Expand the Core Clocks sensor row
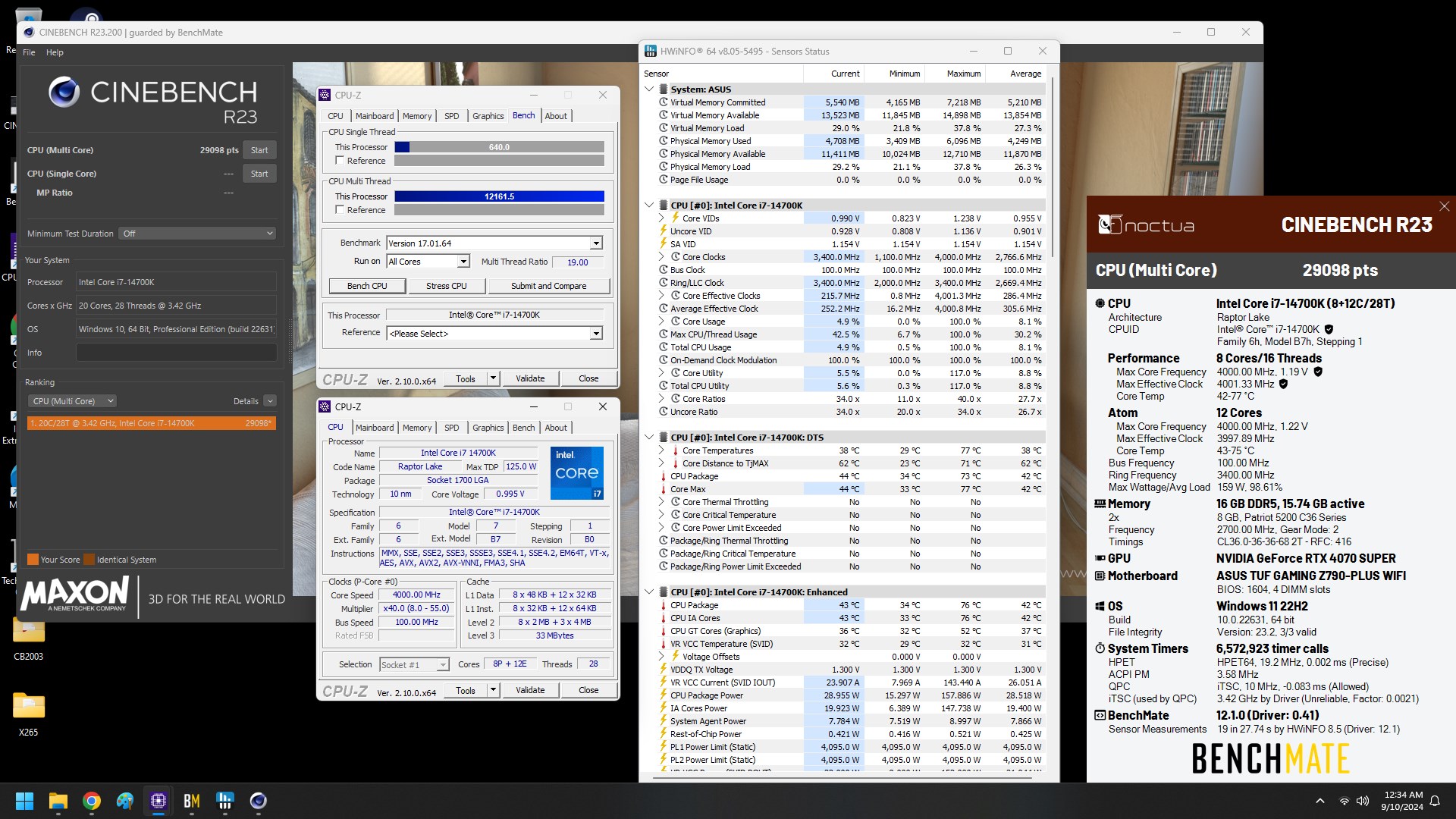Screen dimensions: 1456x819 pos(661,257)
